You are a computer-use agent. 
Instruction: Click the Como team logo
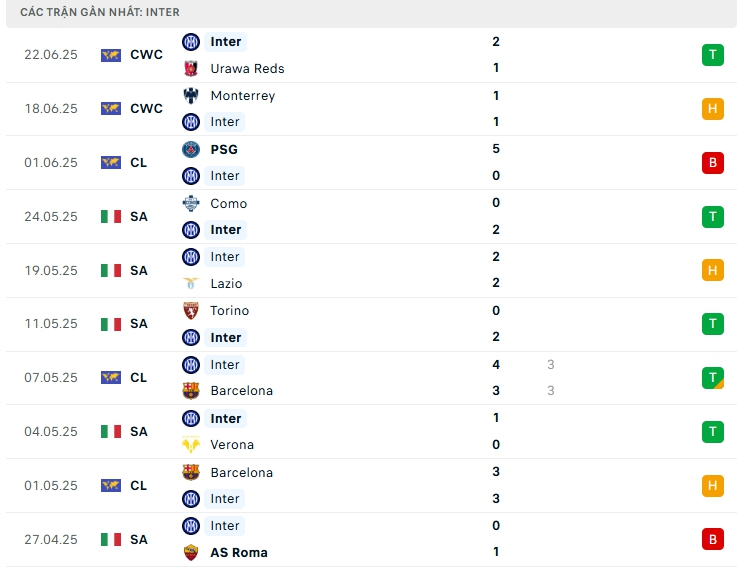coord(191,203)
